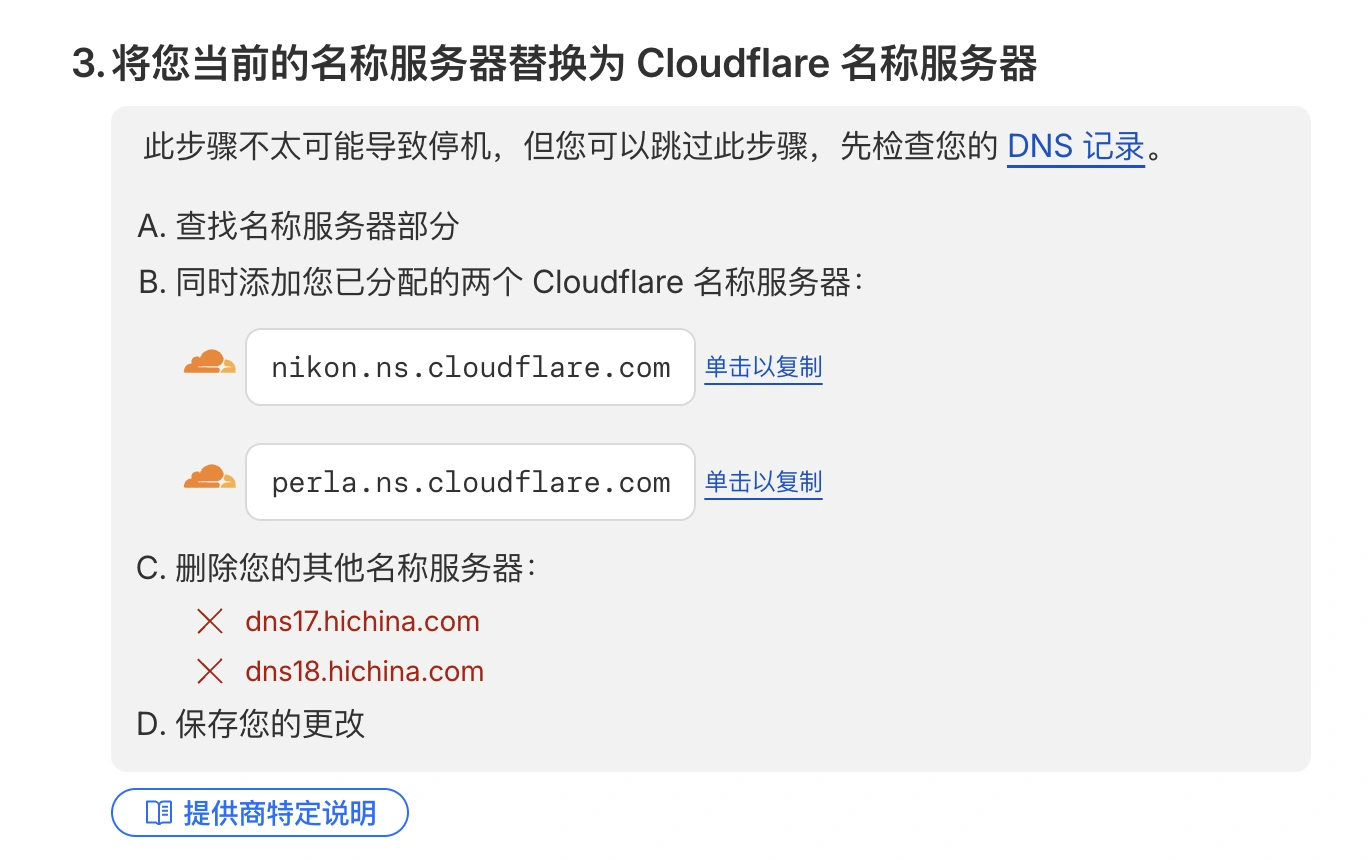The image size is (1370, 860).
Task: Open the DNS 记录 link
Action: pyautogui.click(x=1075, y=147)
